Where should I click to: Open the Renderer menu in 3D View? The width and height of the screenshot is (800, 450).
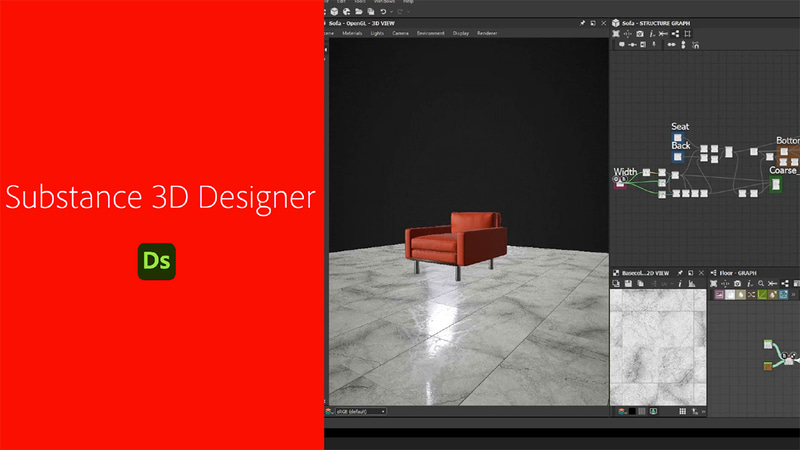[487, 33]
